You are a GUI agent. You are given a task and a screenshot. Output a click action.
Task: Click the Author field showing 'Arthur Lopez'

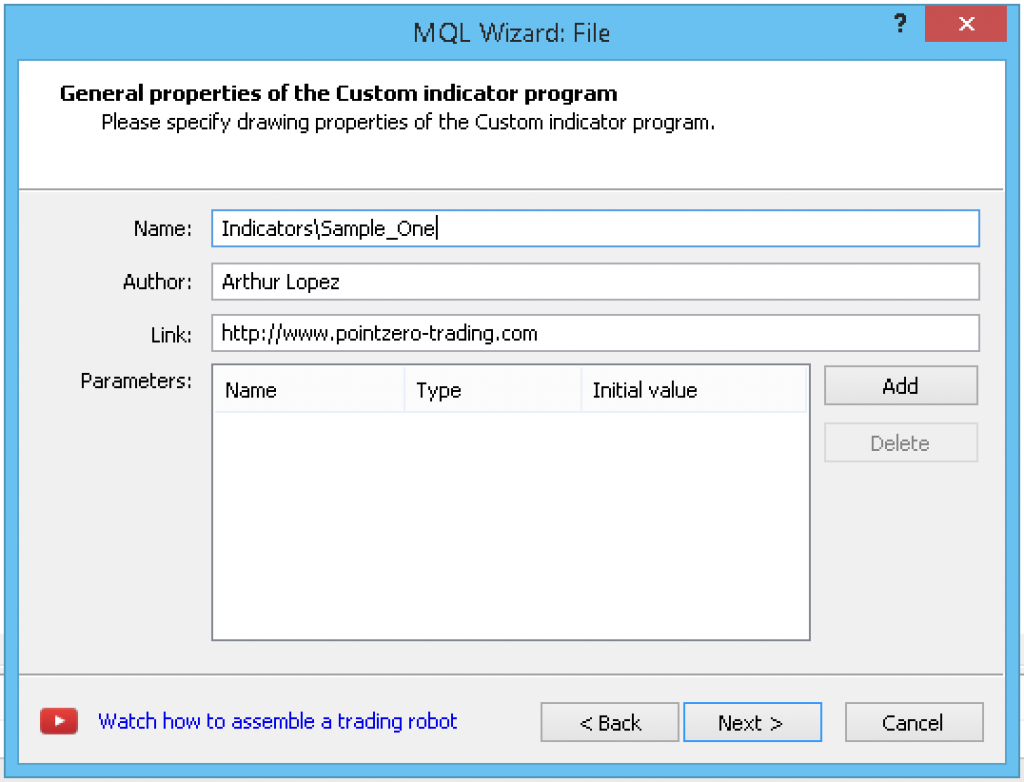pyautogui.click(x=594, y=281)
